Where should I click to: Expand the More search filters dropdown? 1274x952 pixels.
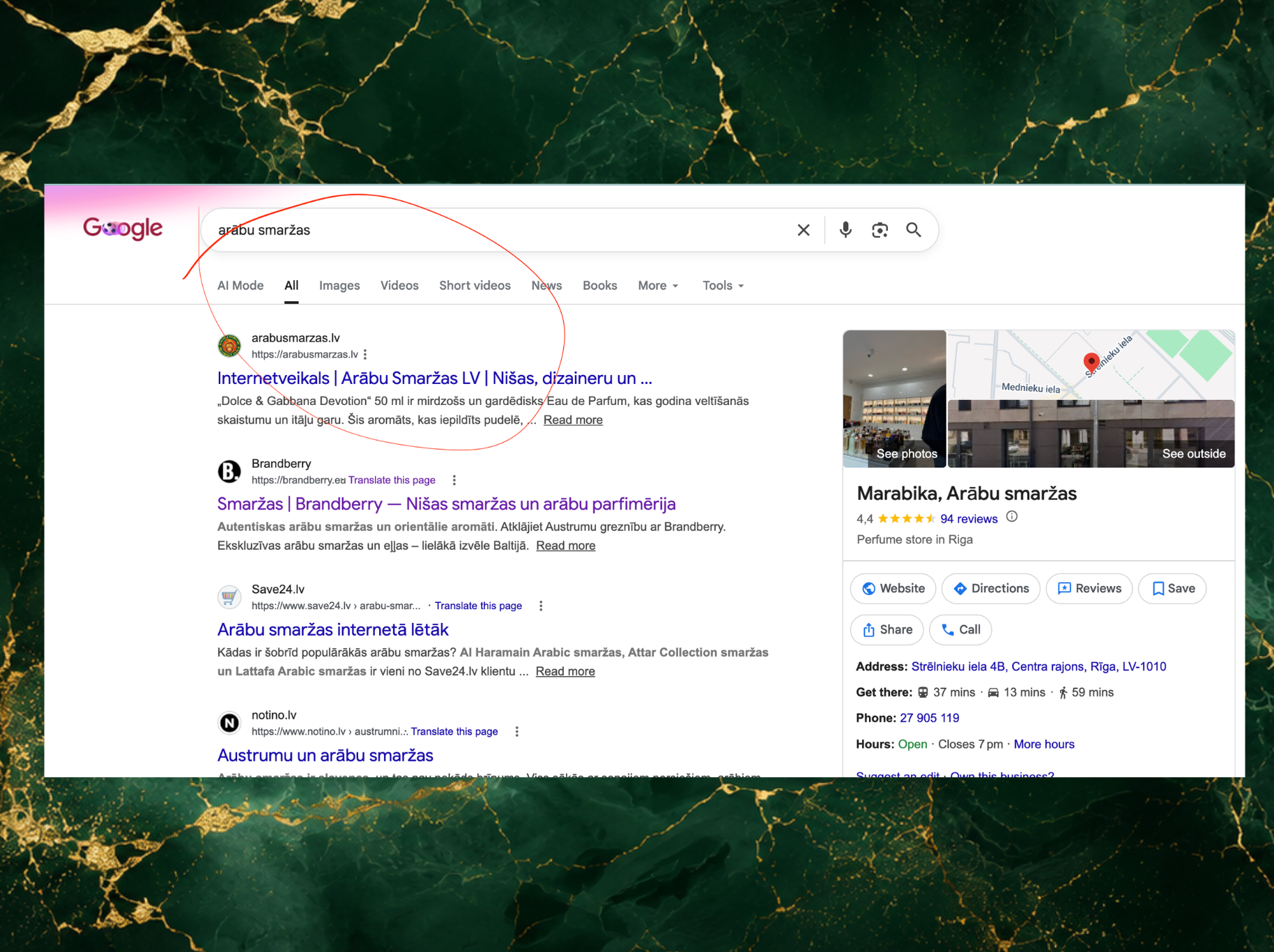coord(658,286)
